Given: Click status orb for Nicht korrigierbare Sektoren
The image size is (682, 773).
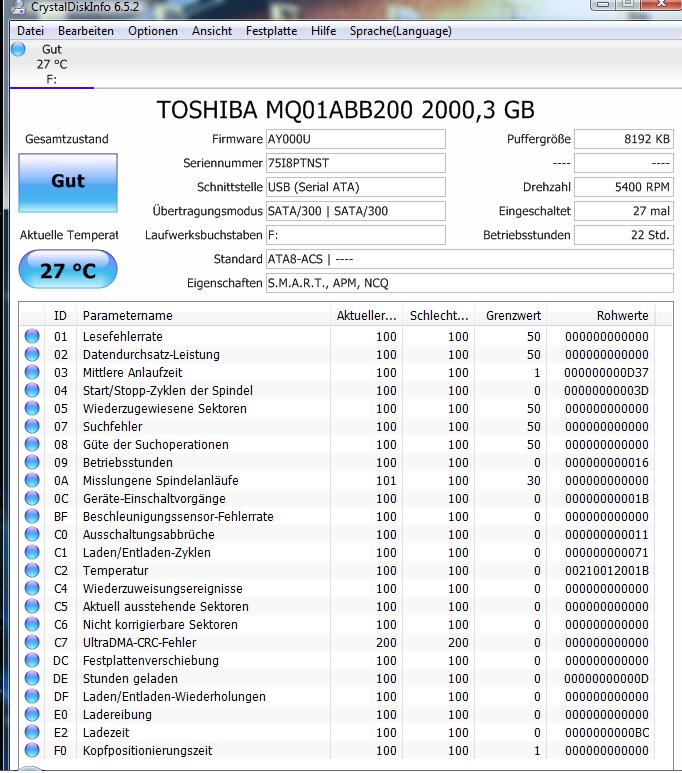Looking at the screenshot, I should coord(32,624).
